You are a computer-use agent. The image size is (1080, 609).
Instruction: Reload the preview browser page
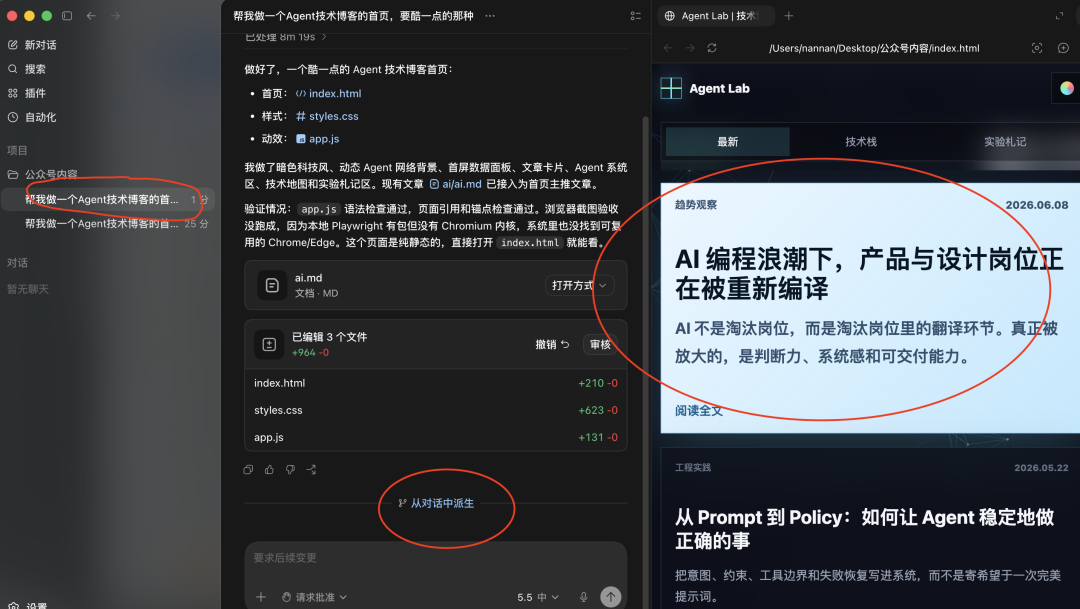pyautogui.click(x=712, y=48)
